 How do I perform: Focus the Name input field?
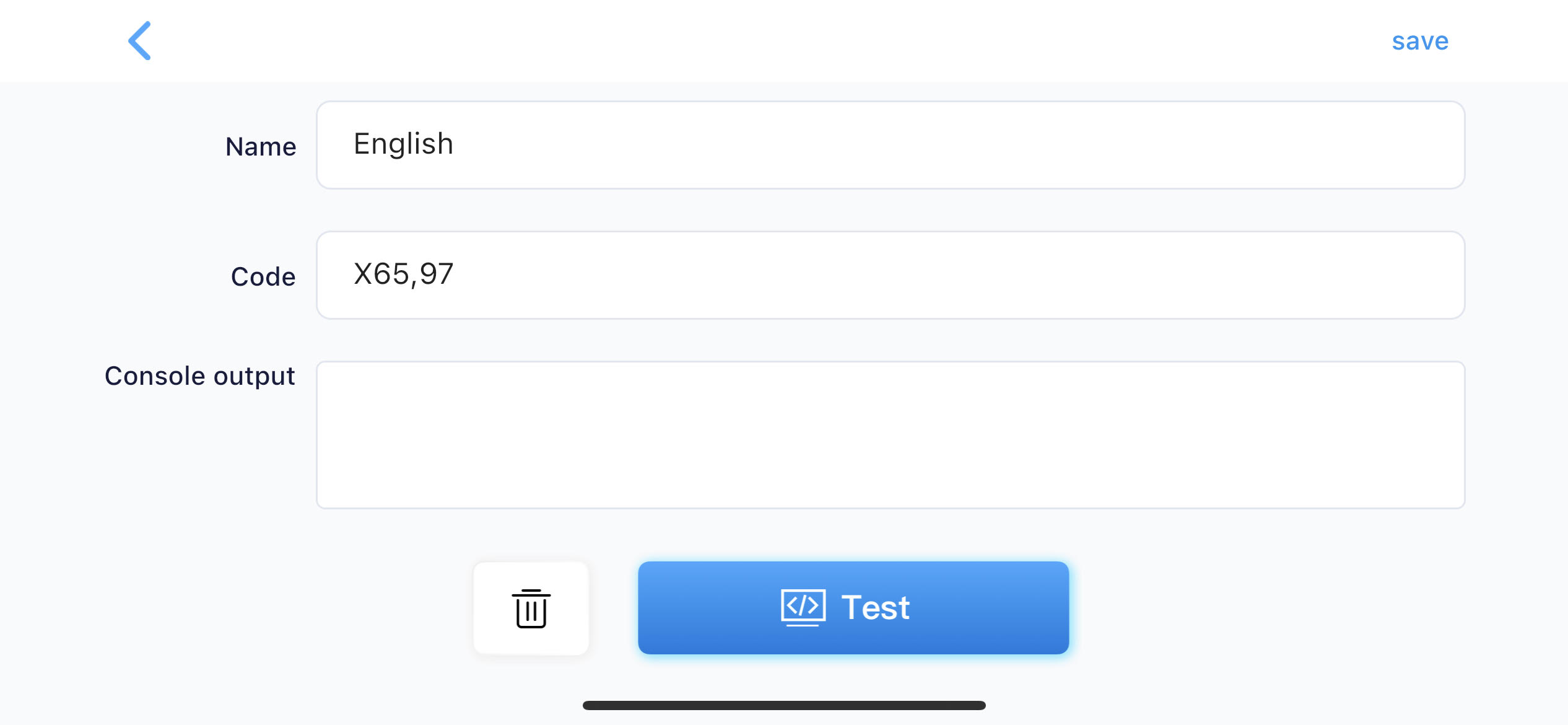click(890, 145)
